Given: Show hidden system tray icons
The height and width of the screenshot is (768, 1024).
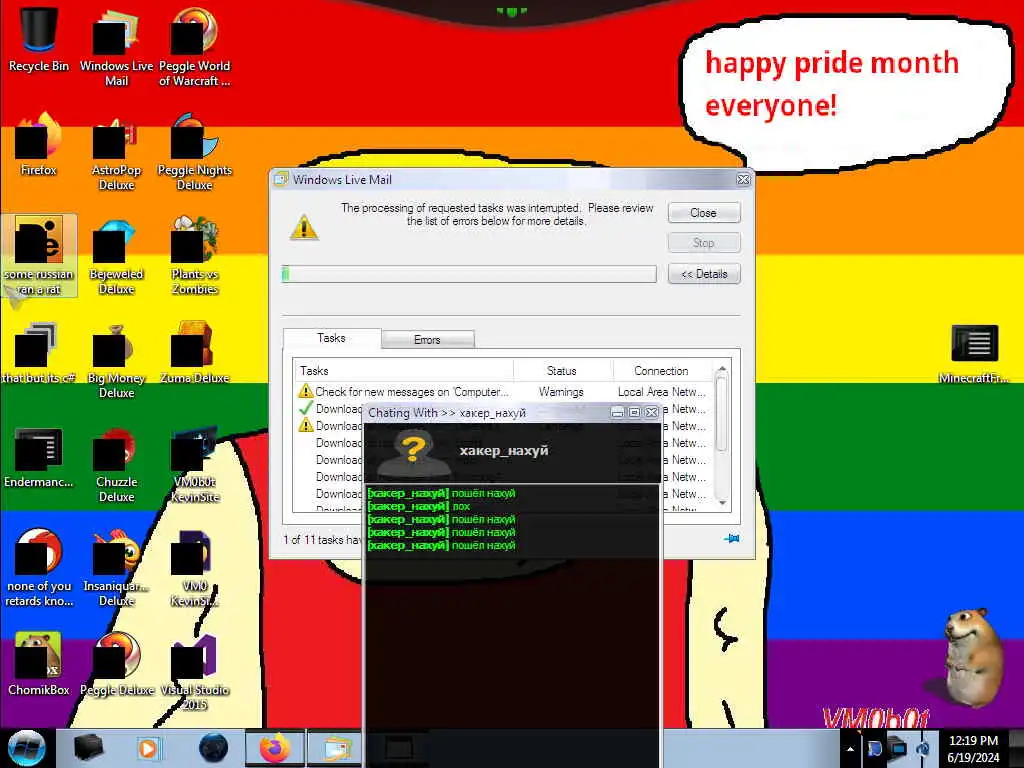Looking at the screenshot, I should pos(850,749).
